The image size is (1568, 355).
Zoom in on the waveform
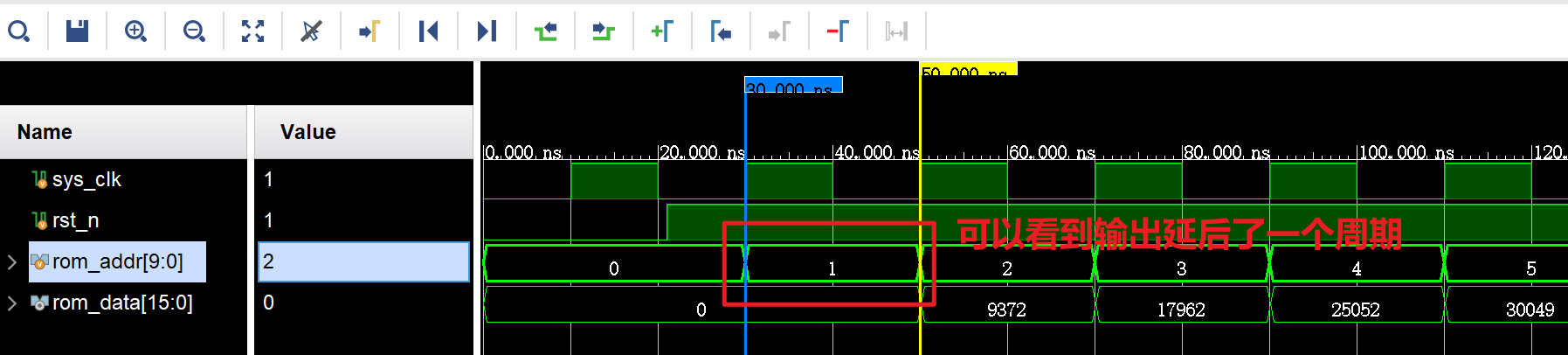[x=135, y=31]
